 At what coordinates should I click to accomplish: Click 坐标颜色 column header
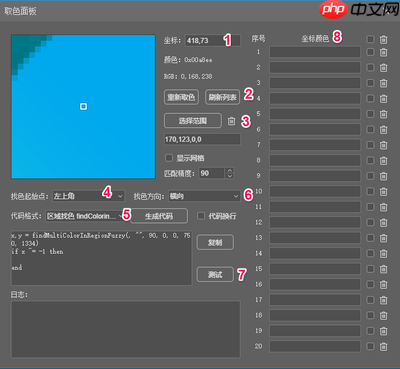pos(315,39)
